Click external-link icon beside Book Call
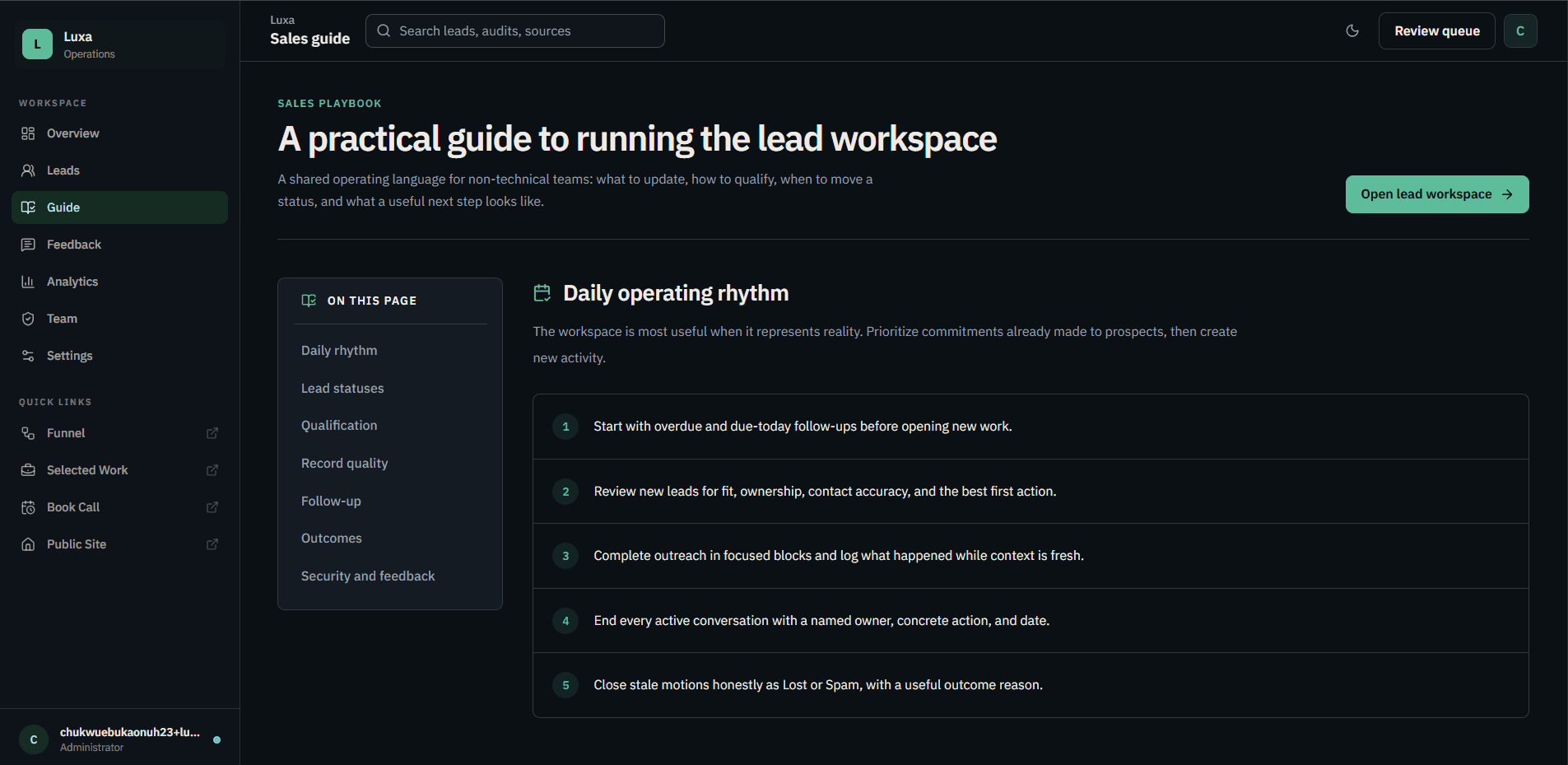This screenshot has height=765, width=1568. point(212,507)
